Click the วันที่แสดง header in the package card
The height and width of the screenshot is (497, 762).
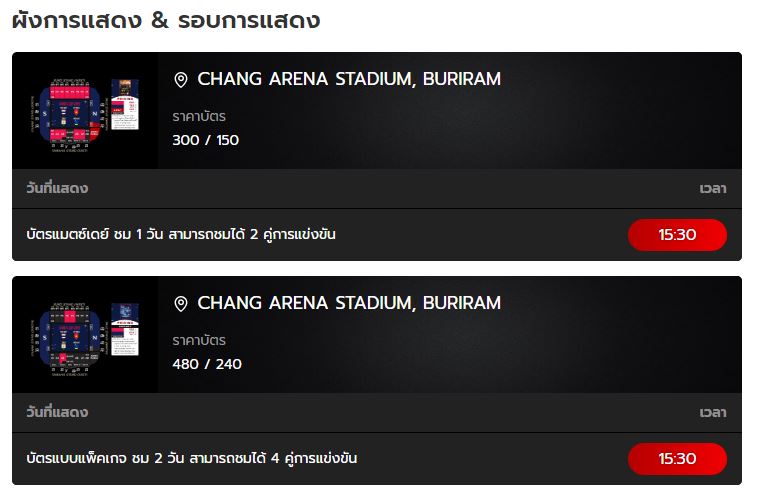coord(57,412)
